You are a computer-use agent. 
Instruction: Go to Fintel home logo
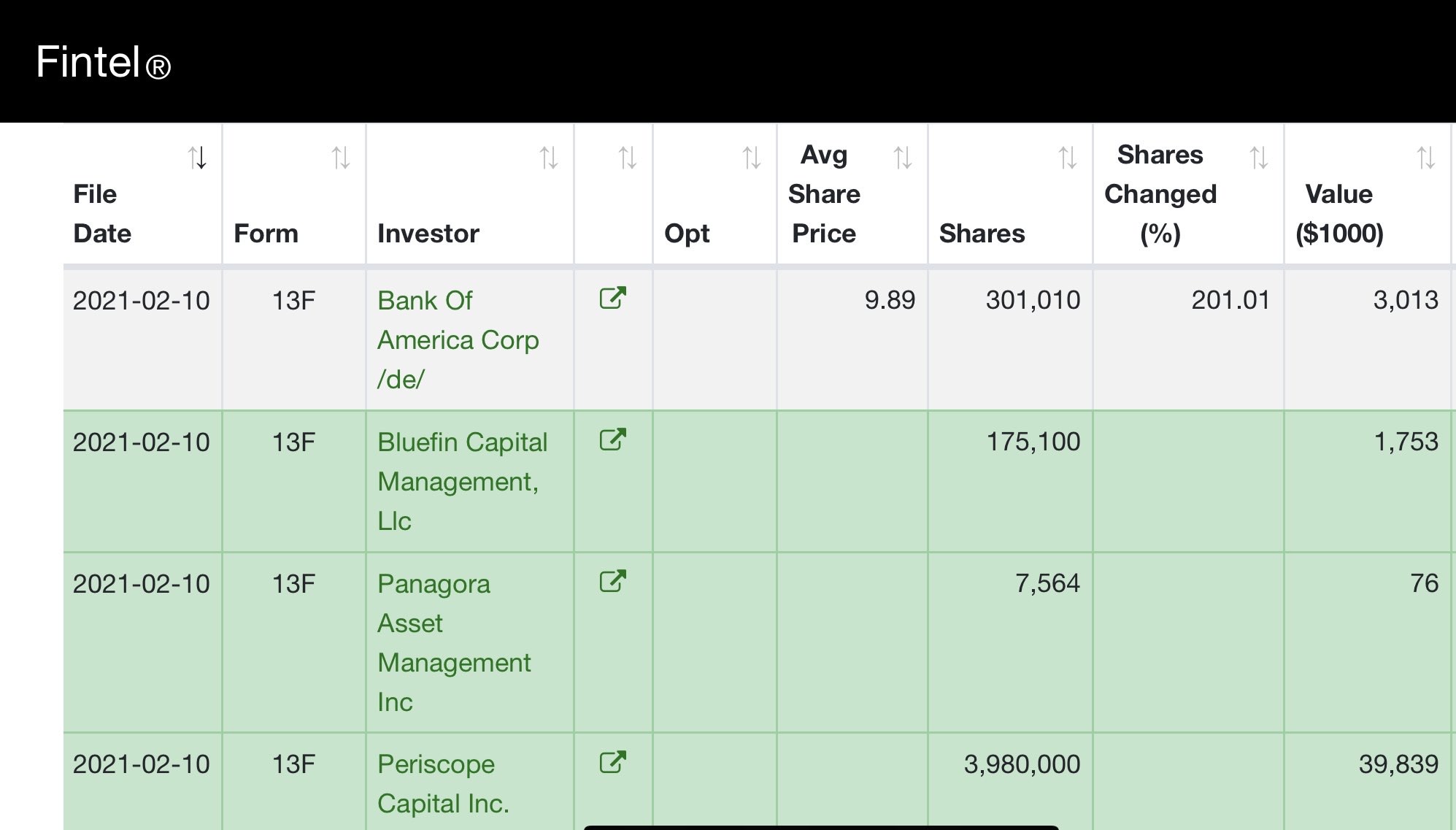coord(103,62)
